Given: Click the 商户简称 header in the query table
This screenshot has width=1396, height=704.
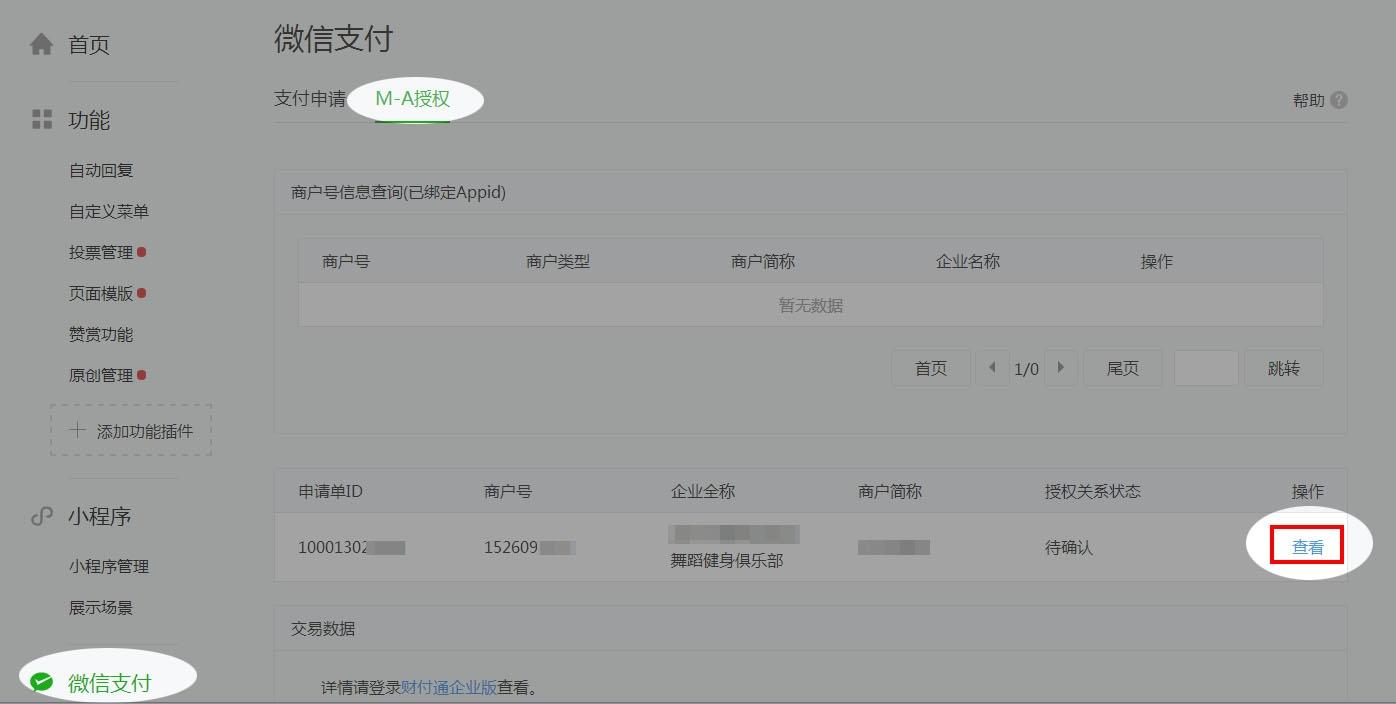Looking at the screenshot, I should (x=763, y=261).
